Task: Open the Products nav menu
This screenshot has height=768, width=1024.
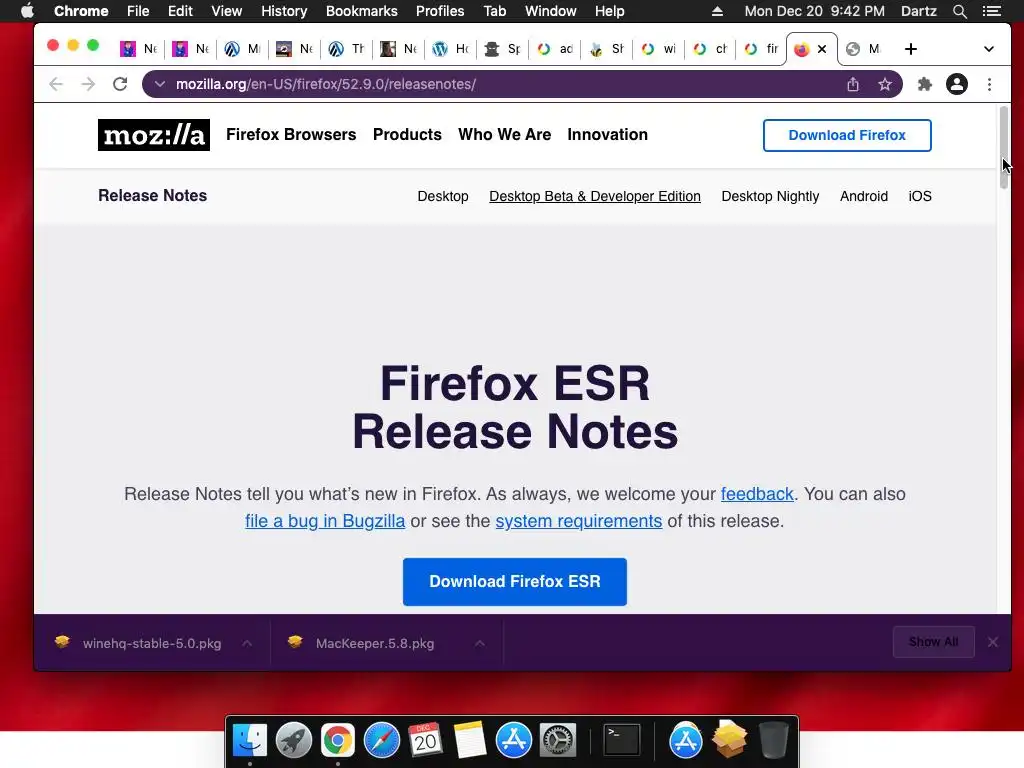Action: tap(407, 135)
